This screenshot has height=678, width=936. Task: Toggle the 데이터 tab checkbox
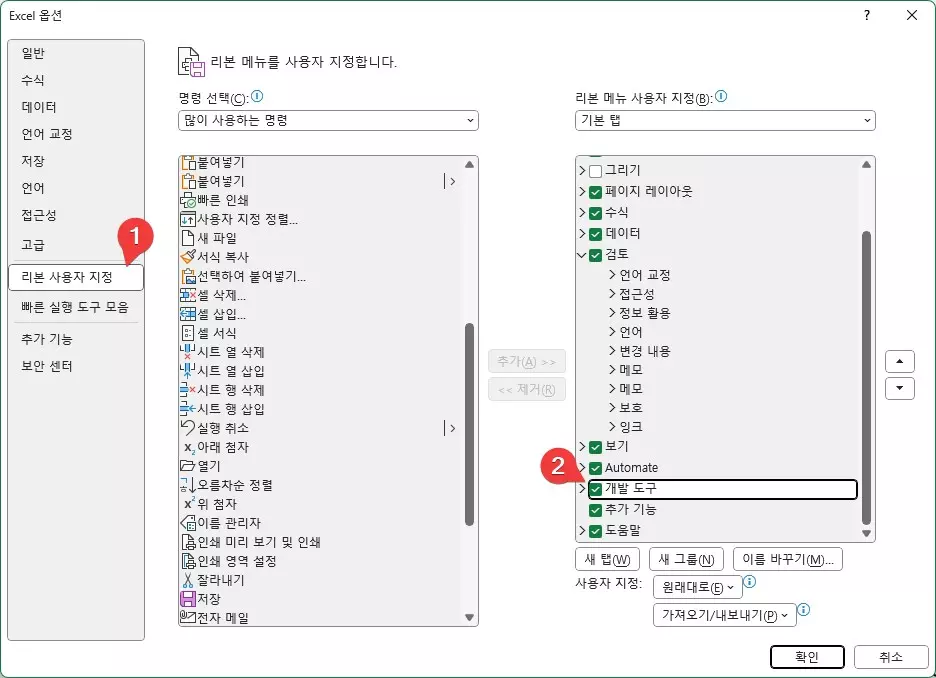click(595, 234)
